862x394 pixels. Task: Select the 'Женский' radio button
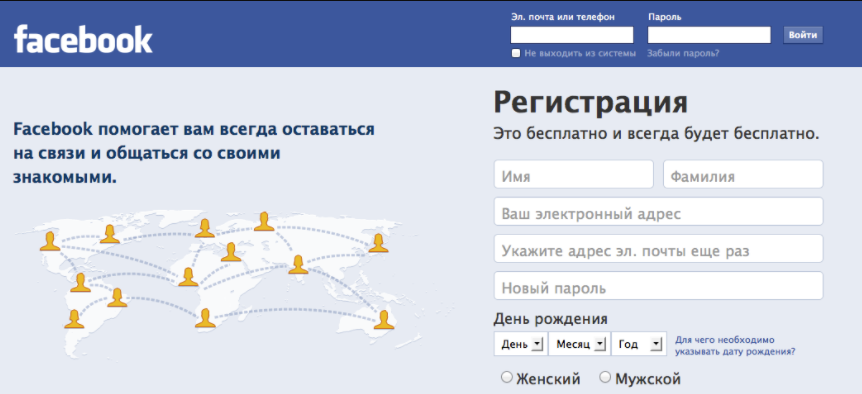(x=507, y=377)
